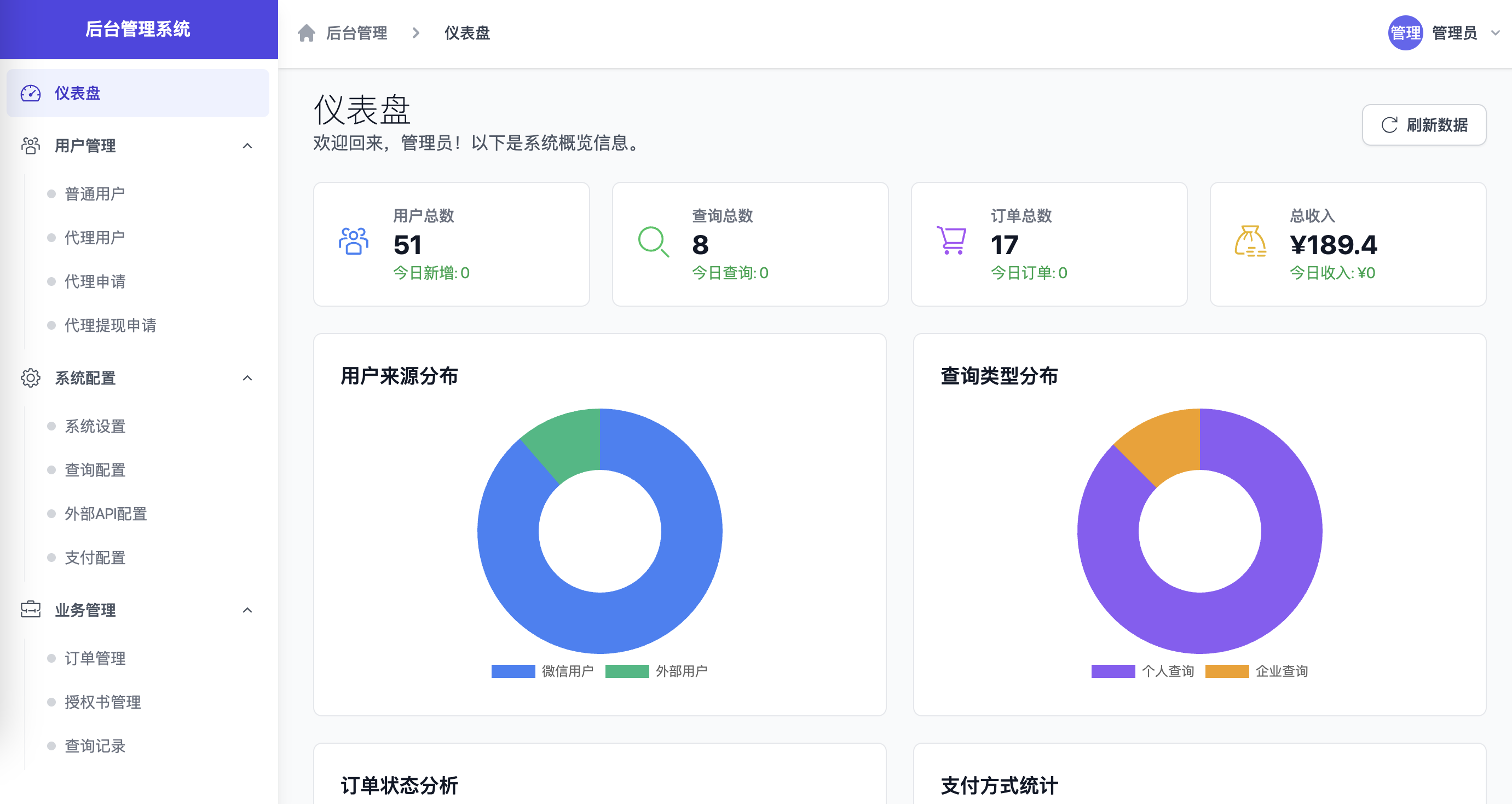This screenshot has height=804, width=1512.
Task: Click the home icon in breadcrumb
Action: click(307, 33)
